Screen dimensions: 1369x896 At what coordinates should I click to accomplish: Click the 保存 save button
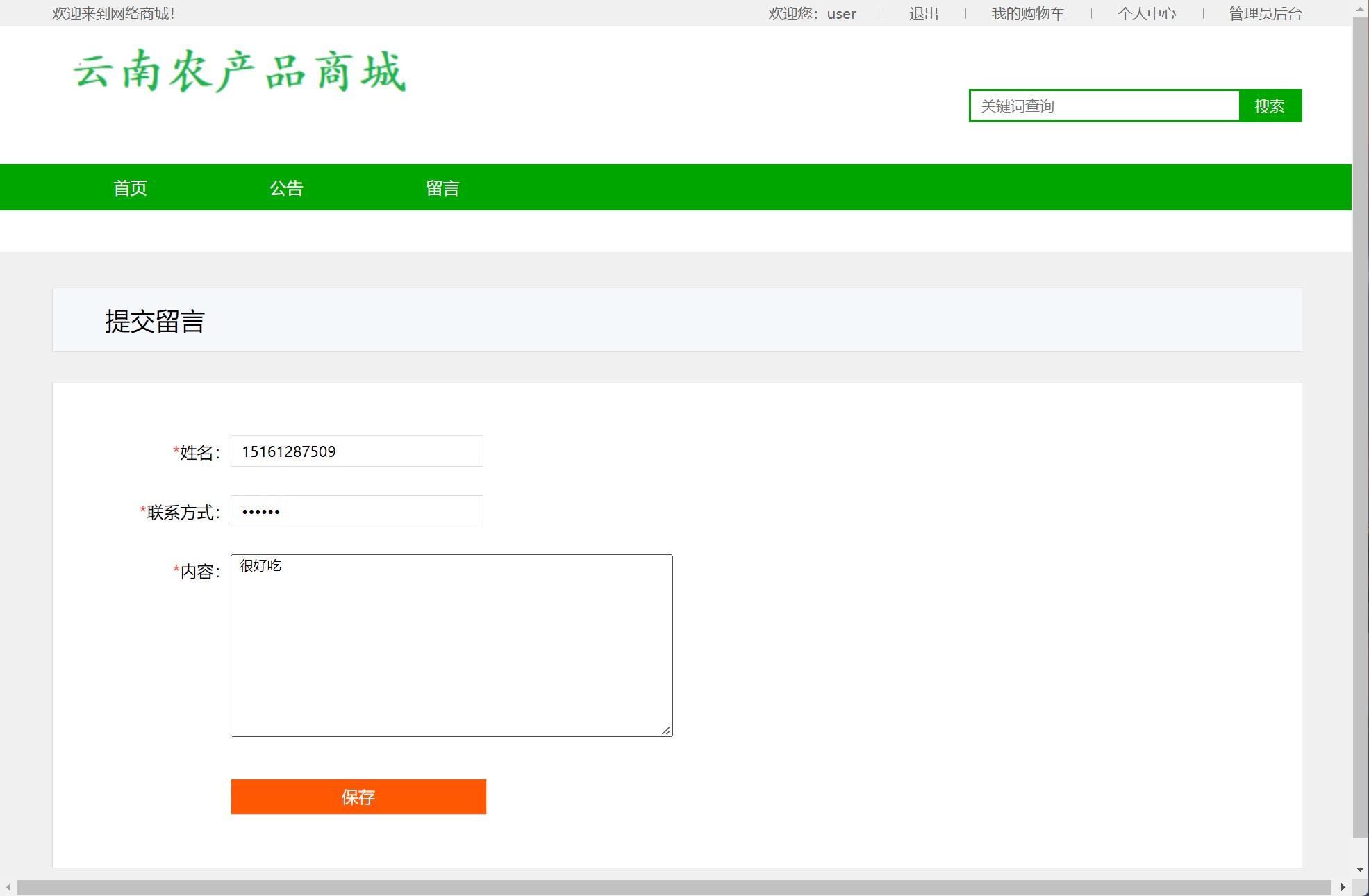358,797
